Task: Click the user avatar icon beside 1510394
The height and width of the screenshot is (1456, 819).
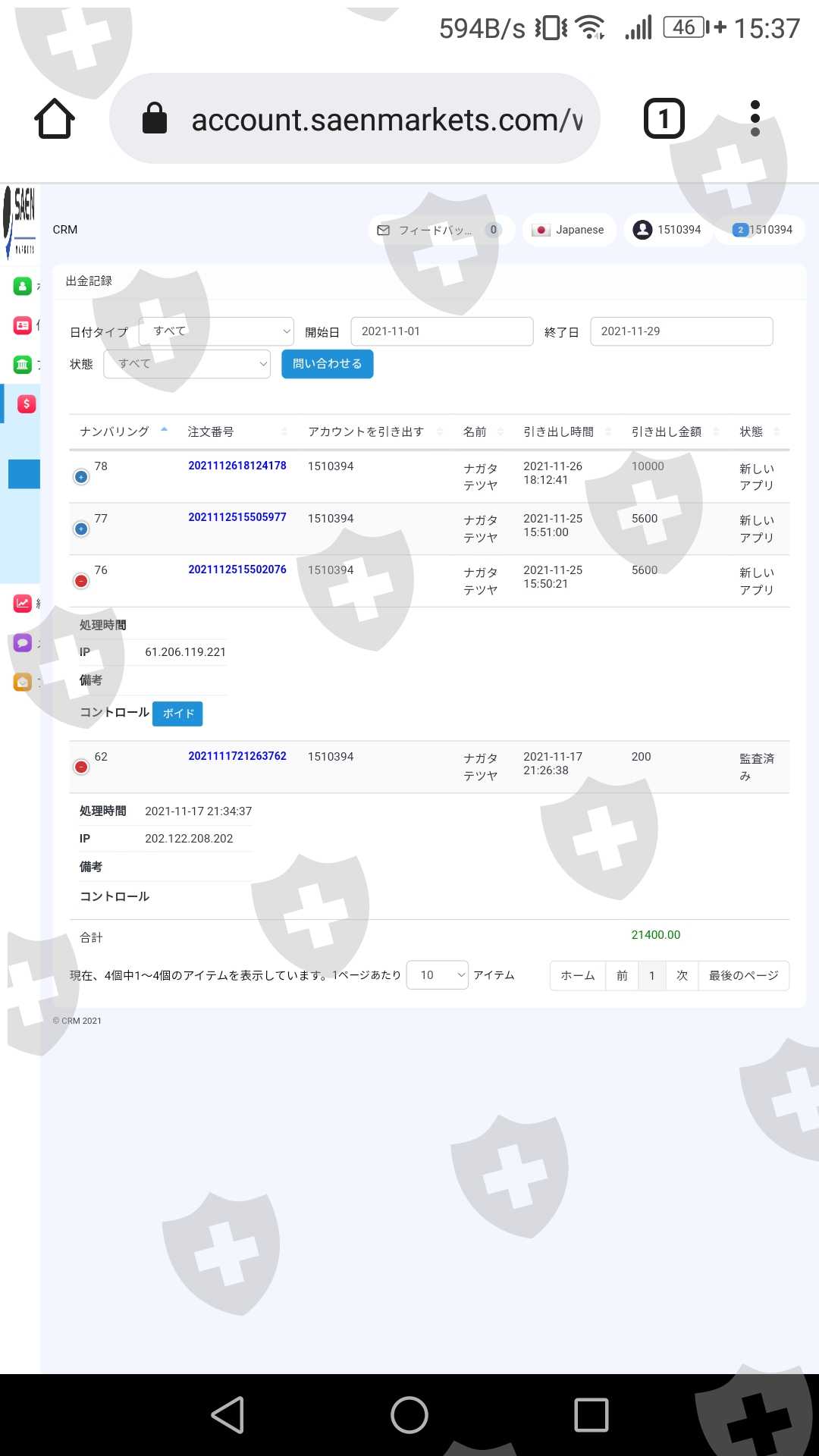Action: 642,230
